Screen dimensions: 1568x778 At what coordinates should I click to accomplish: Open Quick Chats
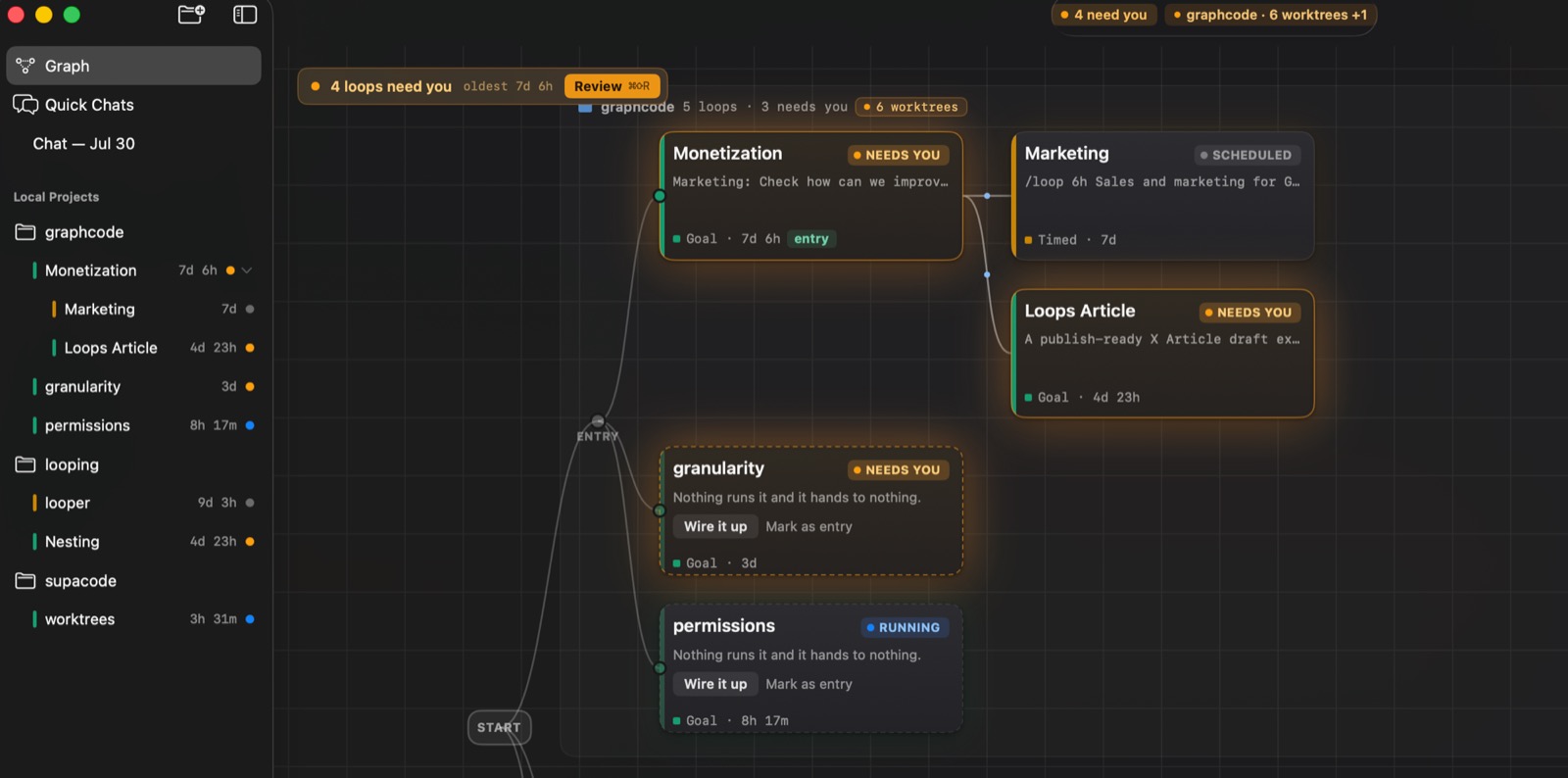click(133, 105)
